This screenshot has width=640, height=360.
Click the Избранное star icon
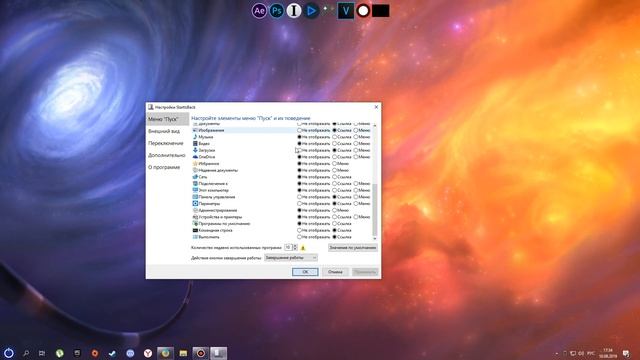(x=195, y=163)
